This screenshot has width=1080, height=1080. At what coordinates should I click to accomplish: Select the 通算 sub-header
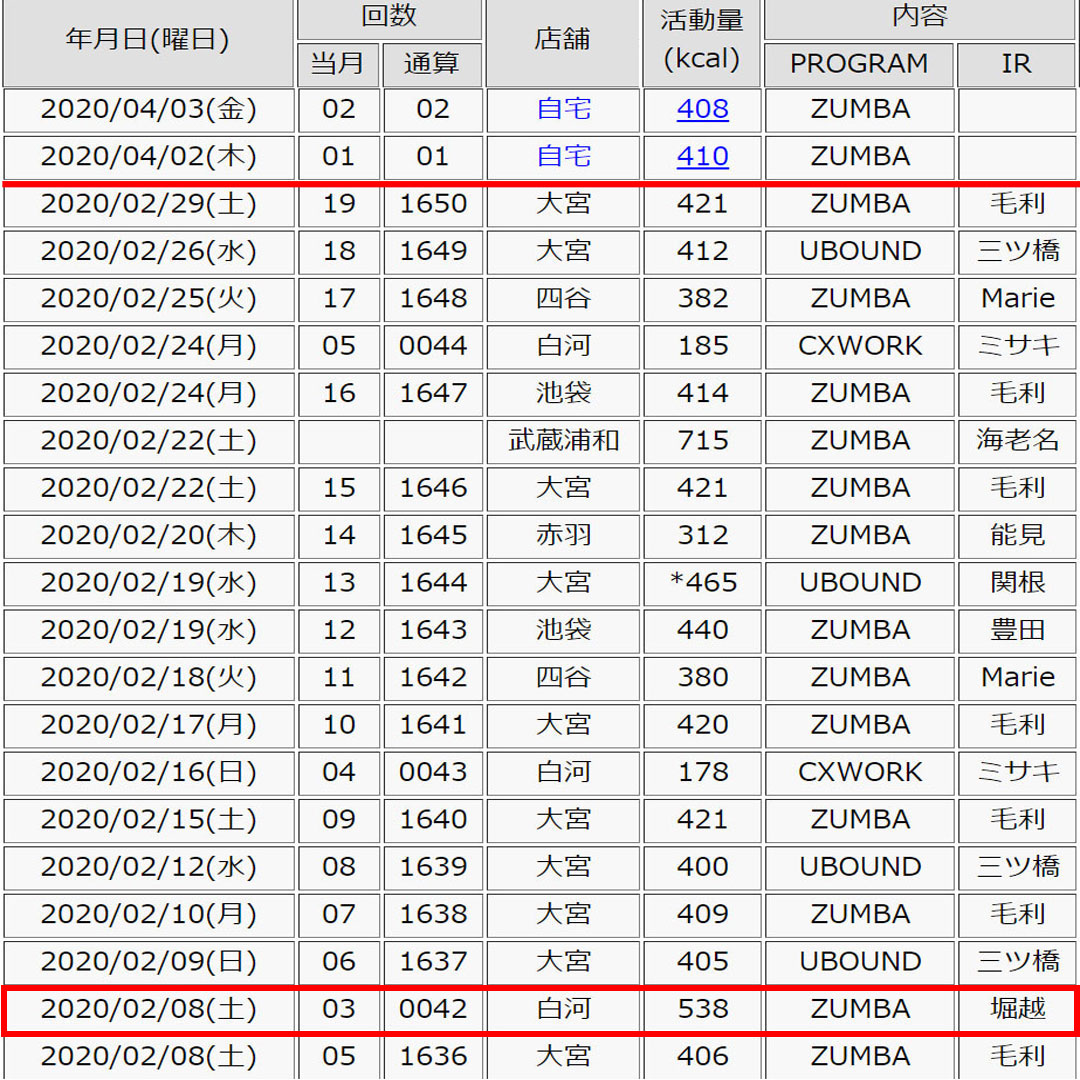(x=432, y=64)
